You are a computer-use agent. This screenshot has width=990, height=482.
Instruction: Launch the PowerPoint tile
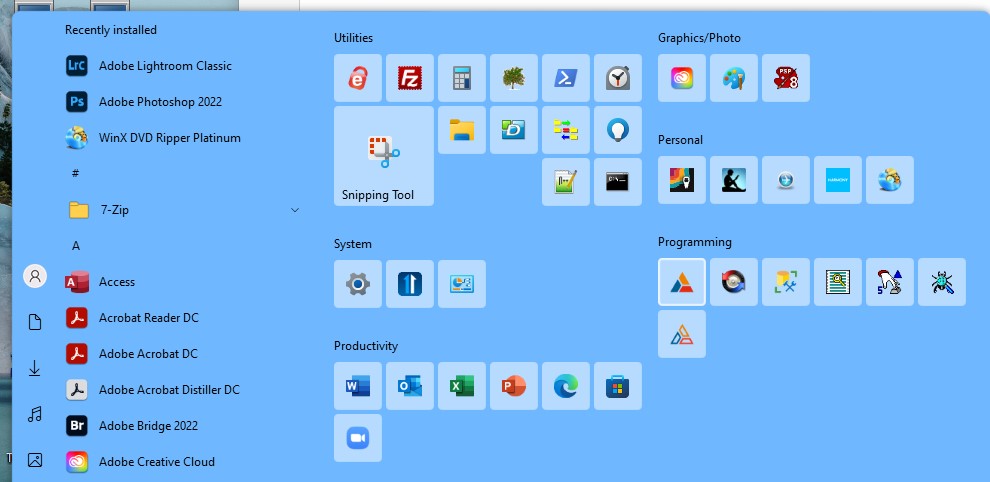[514, 385]
